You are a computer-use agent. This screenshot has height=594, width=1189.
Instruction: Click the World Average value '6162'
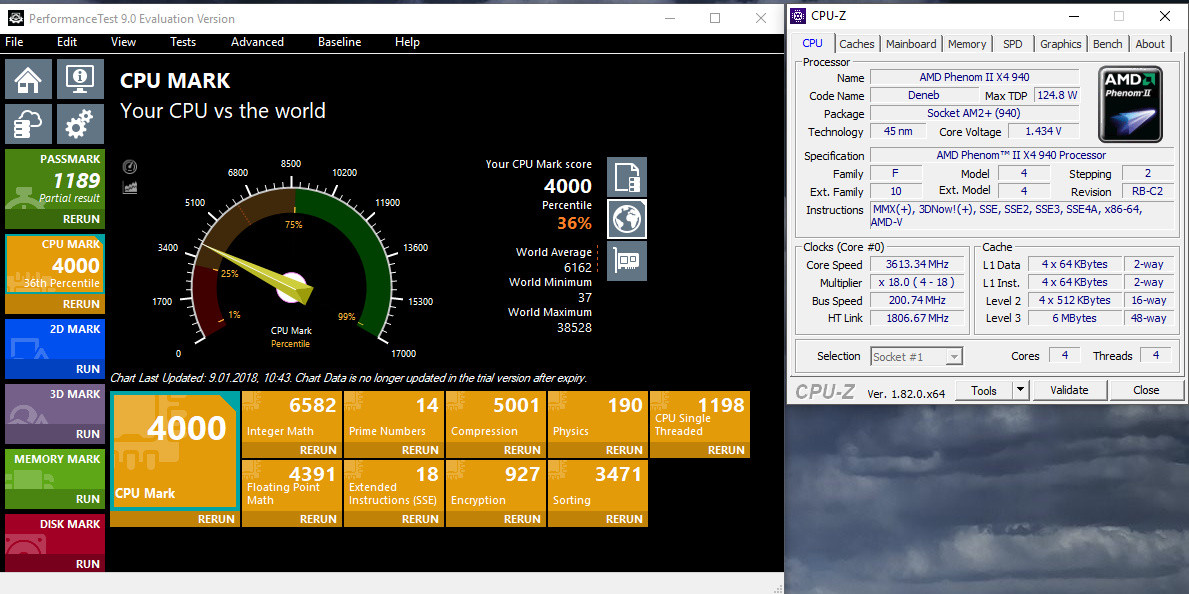[578, 268]
